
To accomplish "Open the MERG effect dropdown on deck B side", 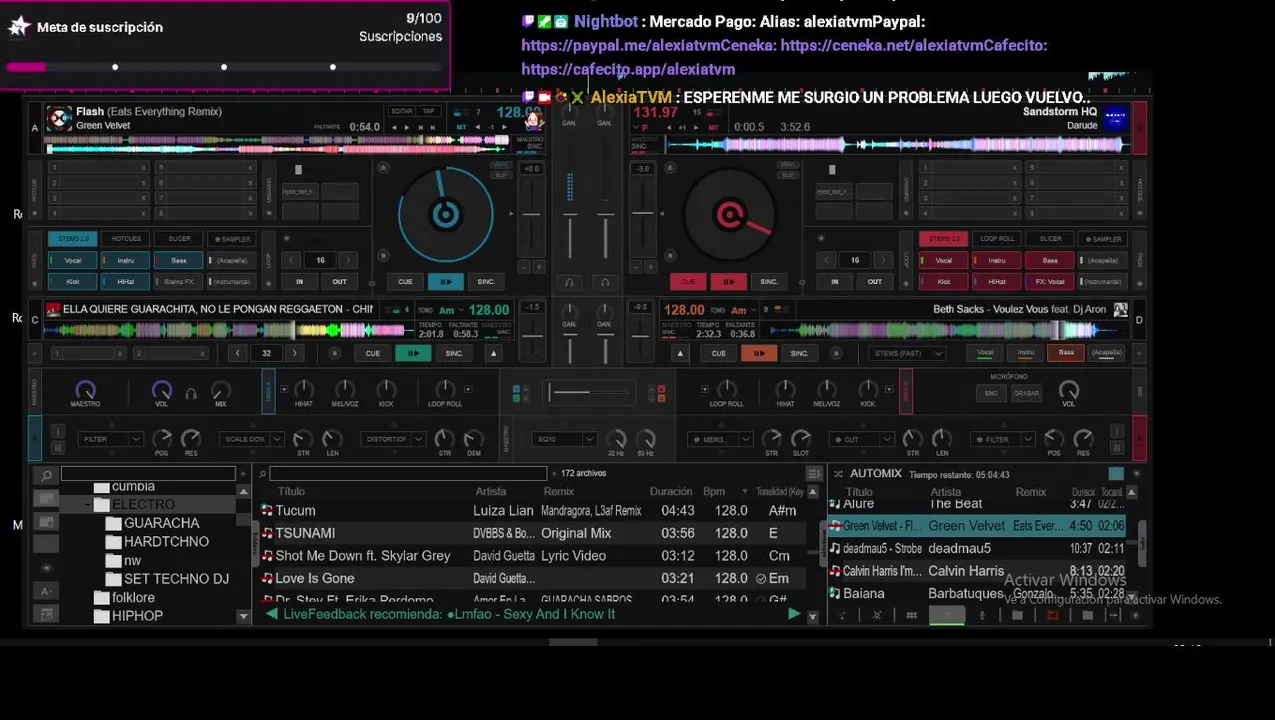I will tap(722, 439).
